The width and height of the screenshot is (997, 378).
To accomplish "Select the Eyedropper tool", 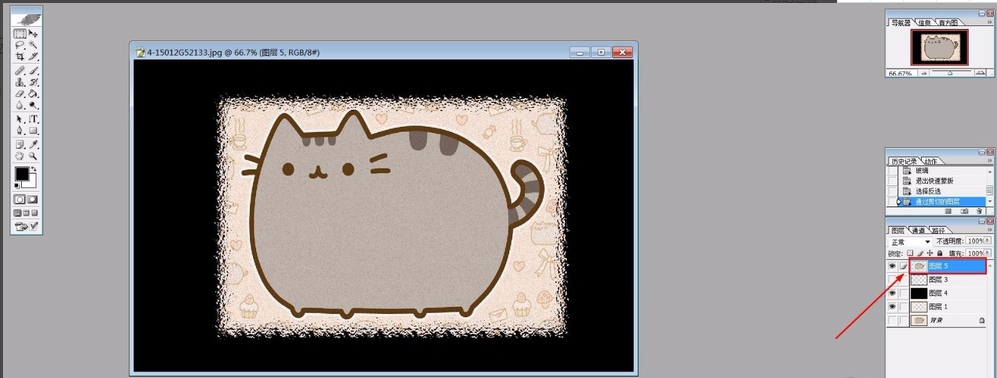I will [33, 144].
